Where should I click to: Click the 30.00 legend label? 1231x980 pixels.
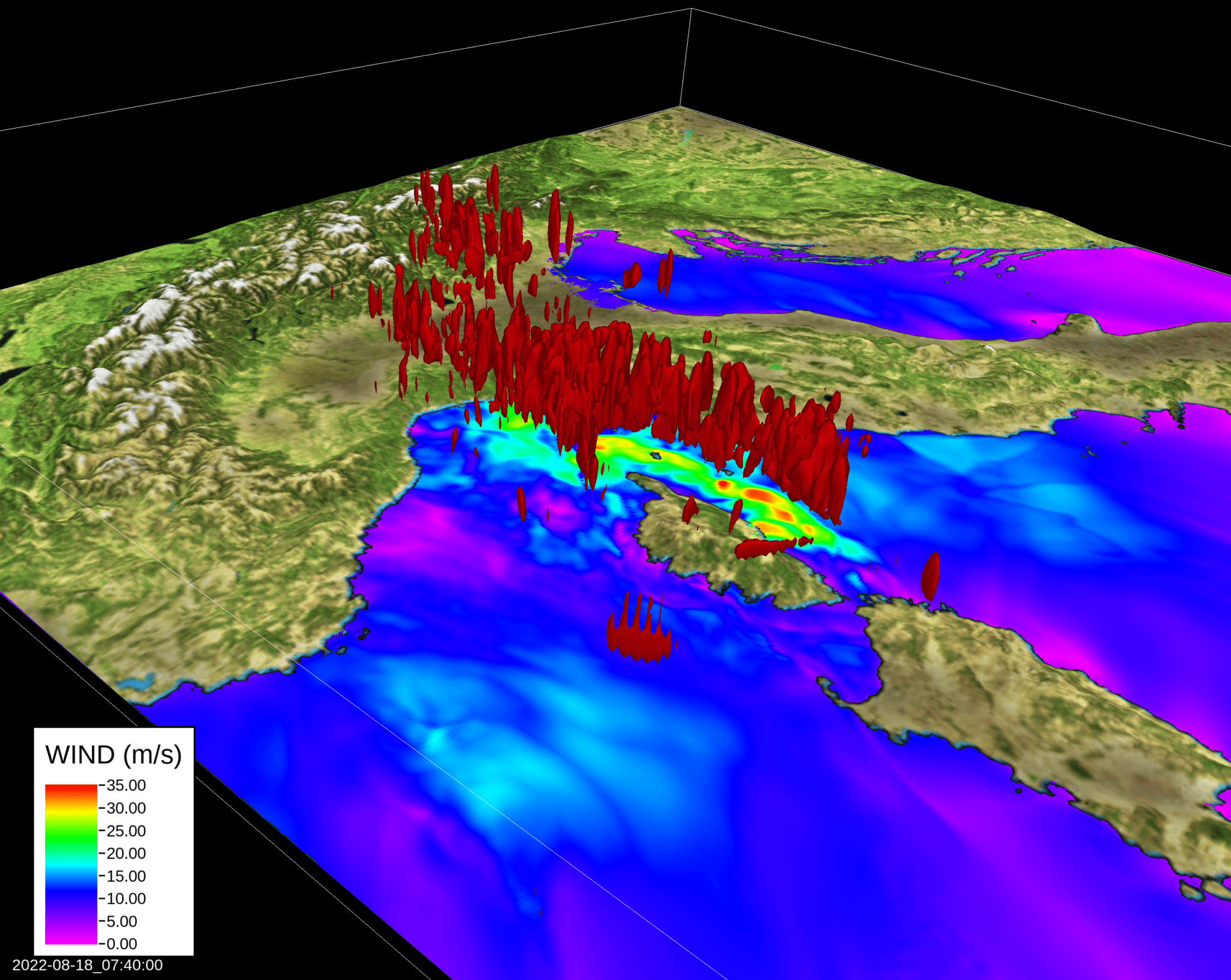[x=126, y=808]
